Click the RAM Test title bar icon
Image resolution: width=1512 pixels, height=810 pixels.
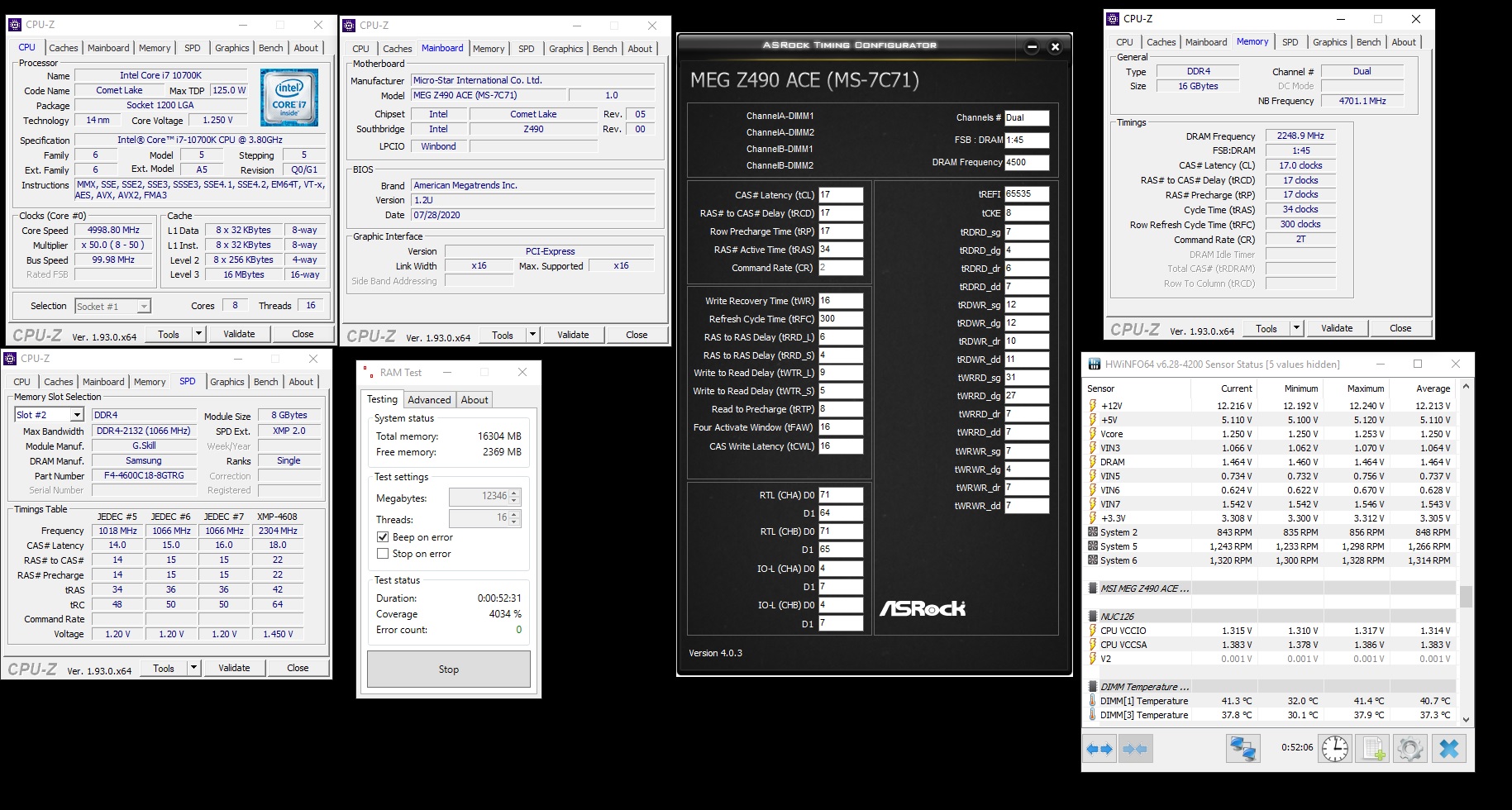(367, 372)
